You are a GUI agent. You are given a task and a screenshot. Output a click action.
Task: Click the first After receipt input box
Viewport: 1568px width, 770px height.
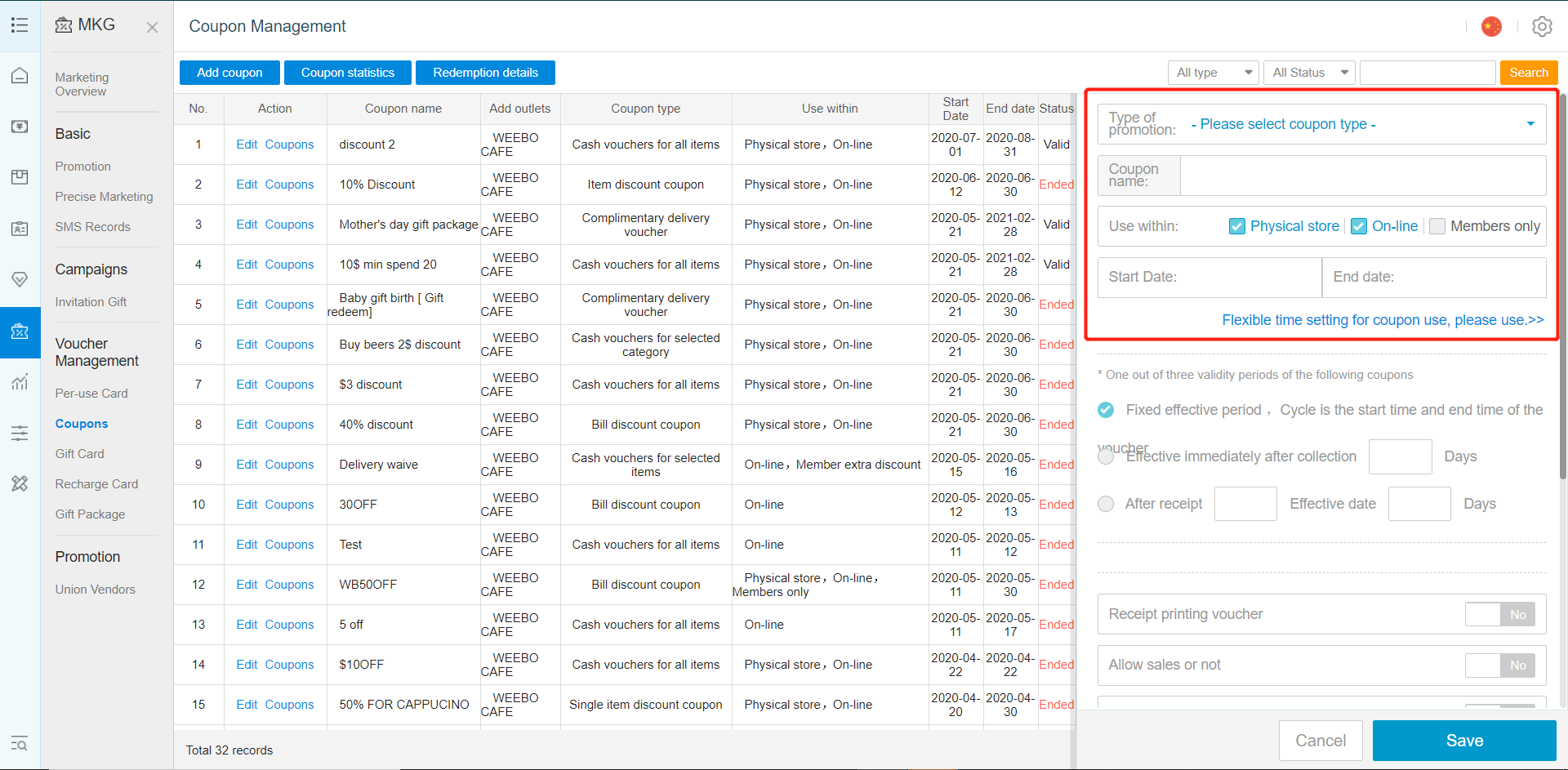[x=1245, y=504]
